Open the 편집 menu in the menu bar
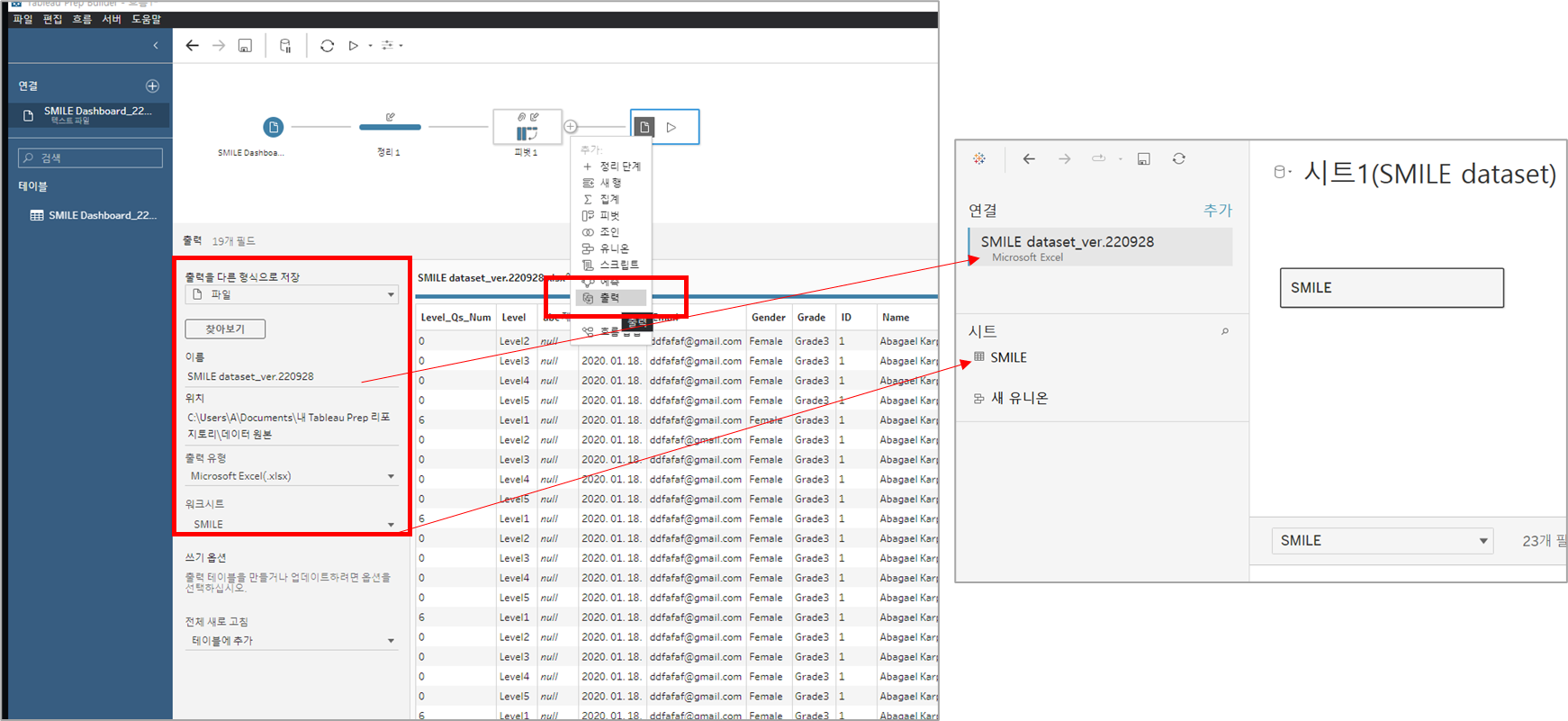Screen dimensions: 1568x721 52,19
